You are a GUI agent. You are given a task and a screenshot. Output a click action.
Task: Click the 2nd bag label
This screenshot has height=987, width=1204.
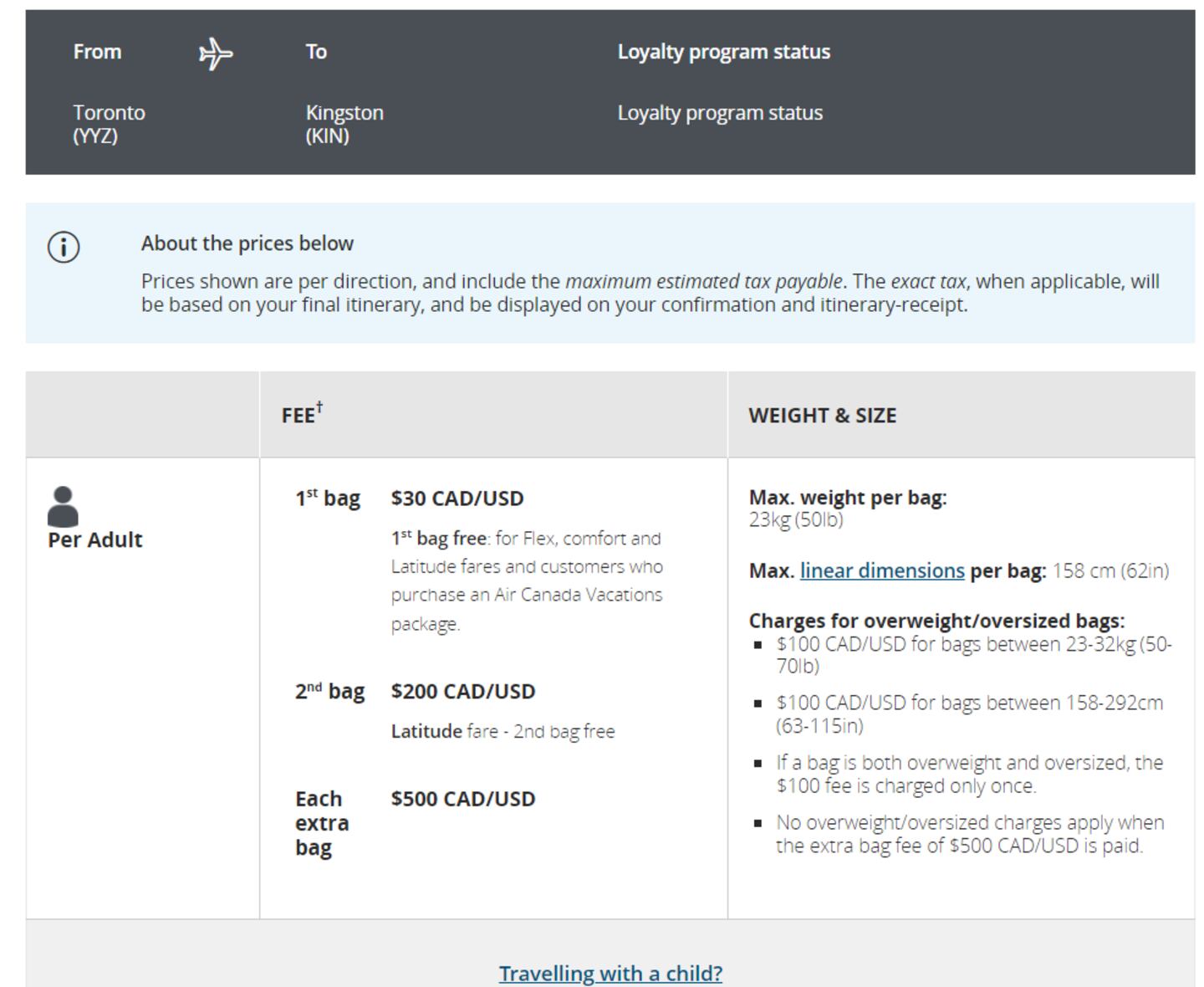tap(329, 692)
